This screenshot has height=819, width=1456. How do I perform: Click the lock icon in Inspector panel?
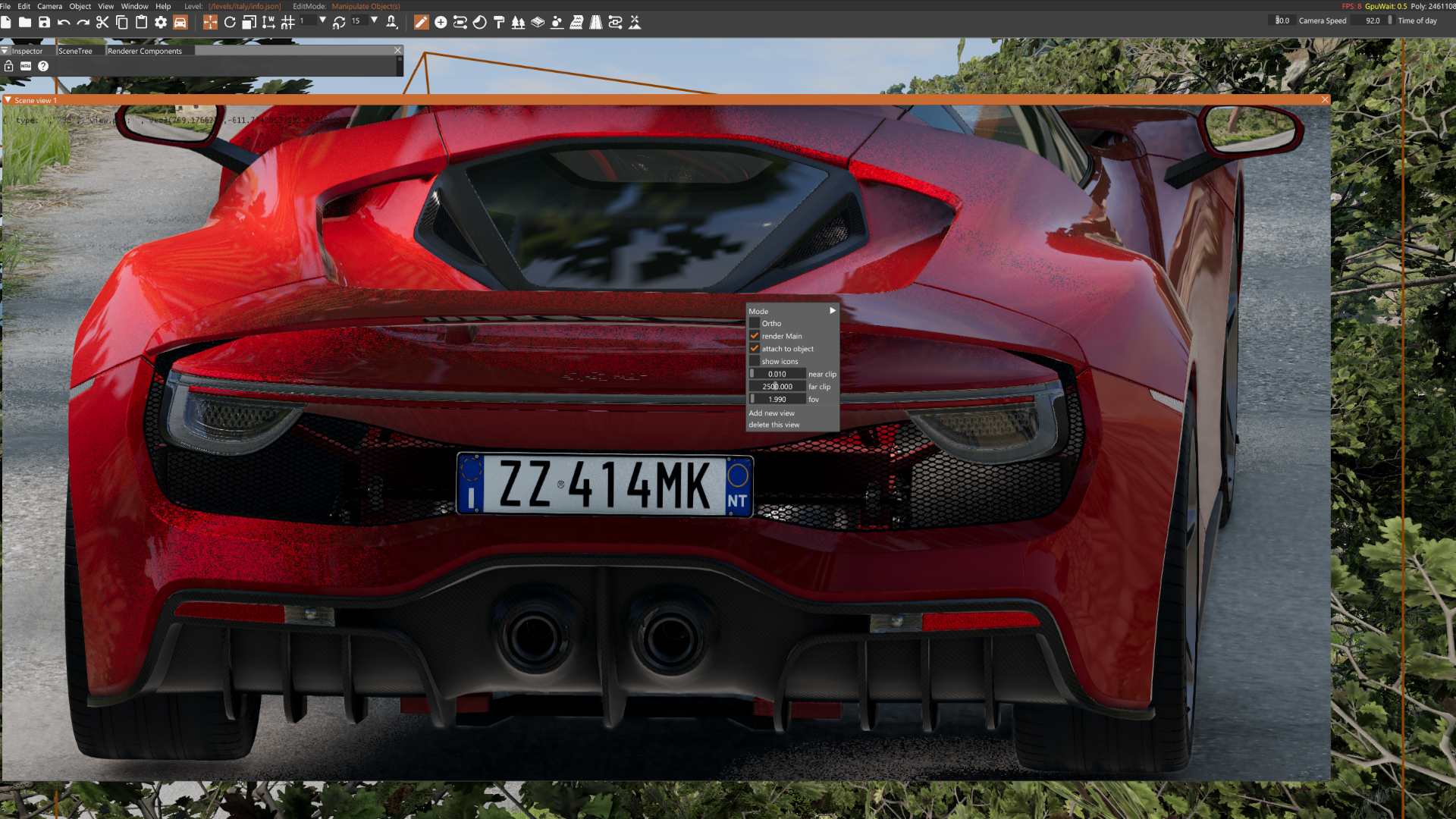click(9, 66)
